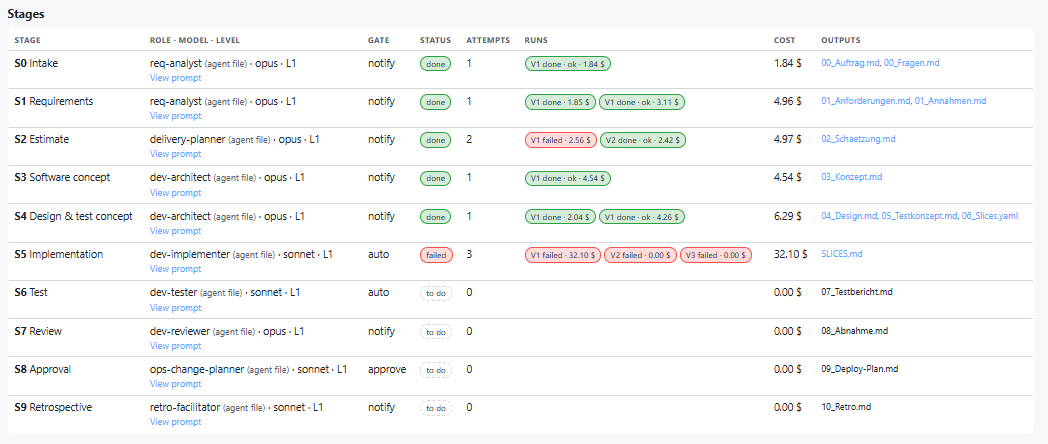Click the OUTPUTS column header
The image size is (1048, 444).
(841, 40)
